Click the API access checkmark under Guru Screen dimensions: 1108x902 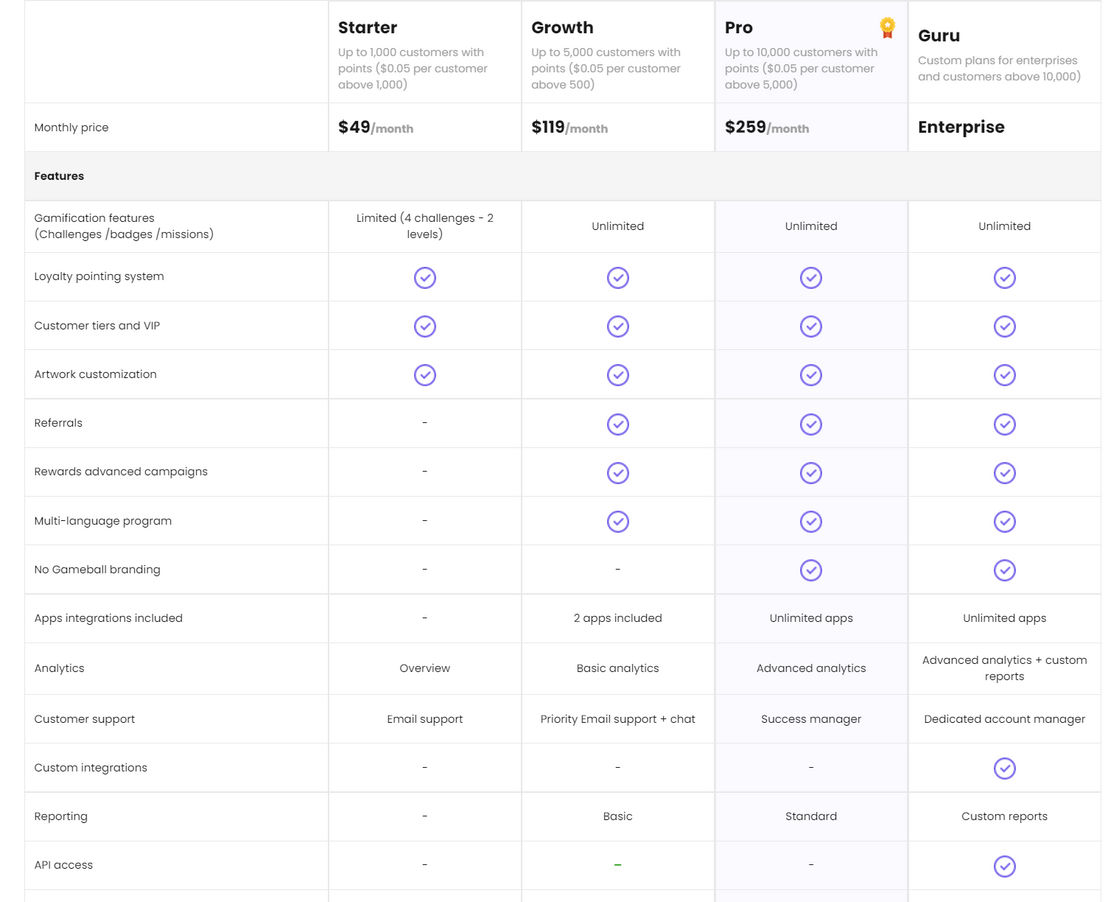(1004, 866)
